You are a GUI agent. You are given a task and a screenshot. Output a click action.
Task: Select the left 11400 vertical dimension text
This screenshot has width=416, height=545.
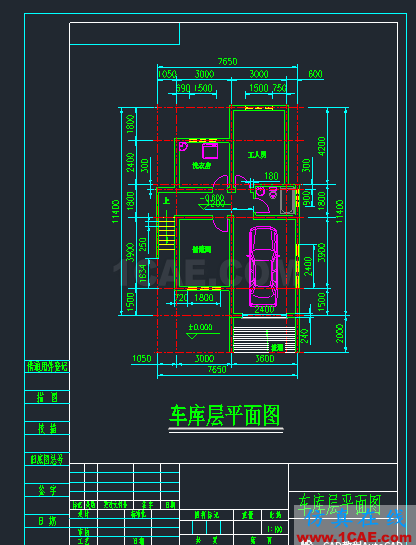point(116,211)
